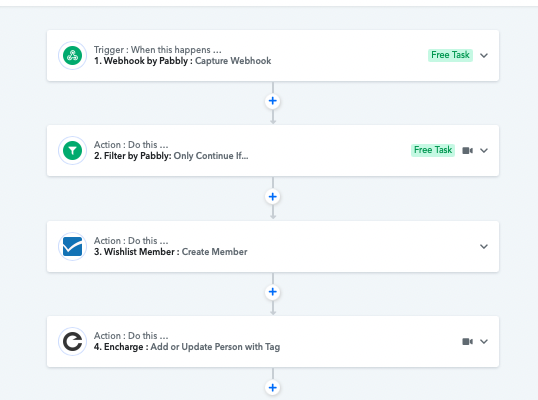Click the Encharge app icon
Screen dimensions: 538x400
(x=72, y=341)
